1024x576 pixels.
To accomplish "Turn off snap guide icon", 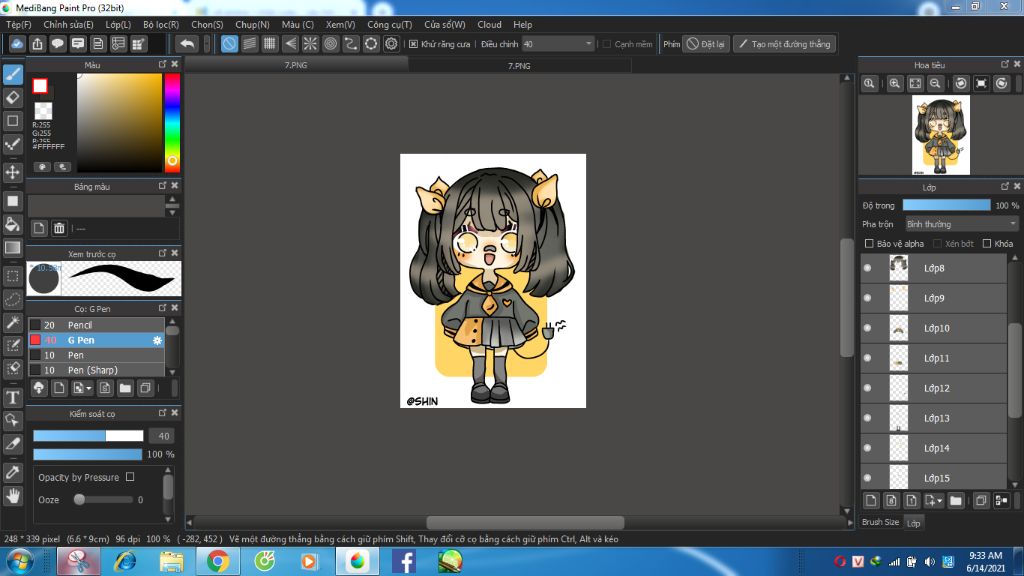I will click(229, 44).
